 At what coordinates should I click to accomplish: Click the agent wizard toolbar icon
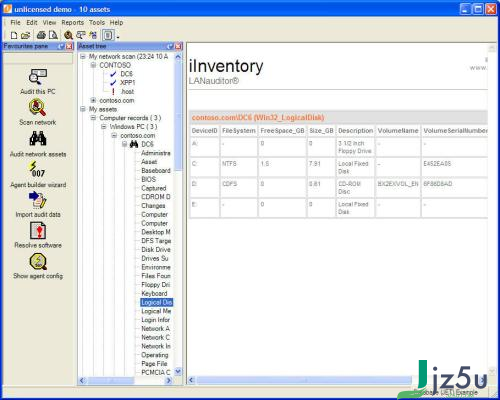pyautogui.click(x=93, y=35)
